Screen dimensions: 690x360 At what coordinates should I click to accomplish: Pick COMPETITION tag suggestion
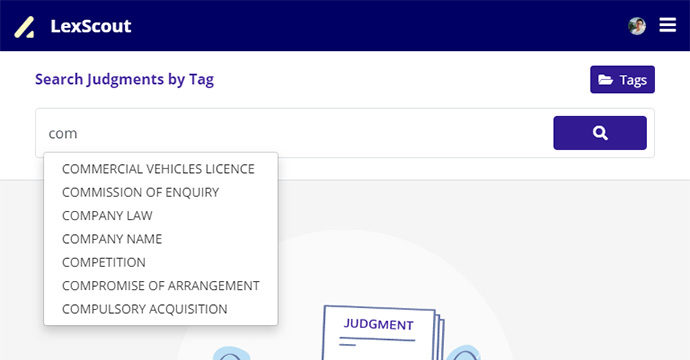click(161, 262)
